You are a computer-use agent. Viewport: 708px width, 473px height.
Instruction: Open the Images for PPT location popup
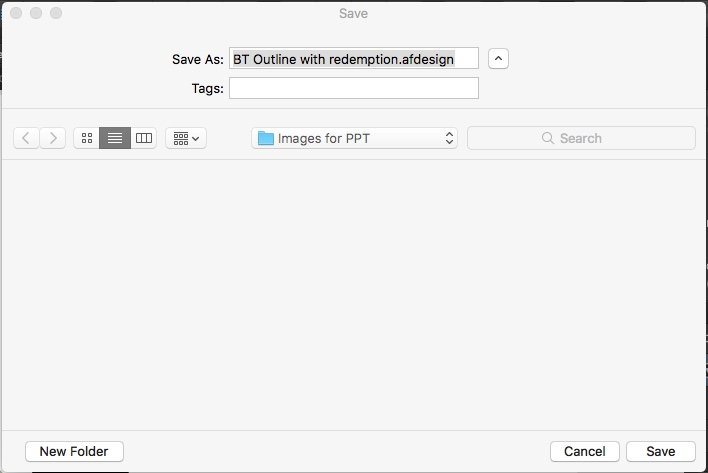tap(354, 138)
